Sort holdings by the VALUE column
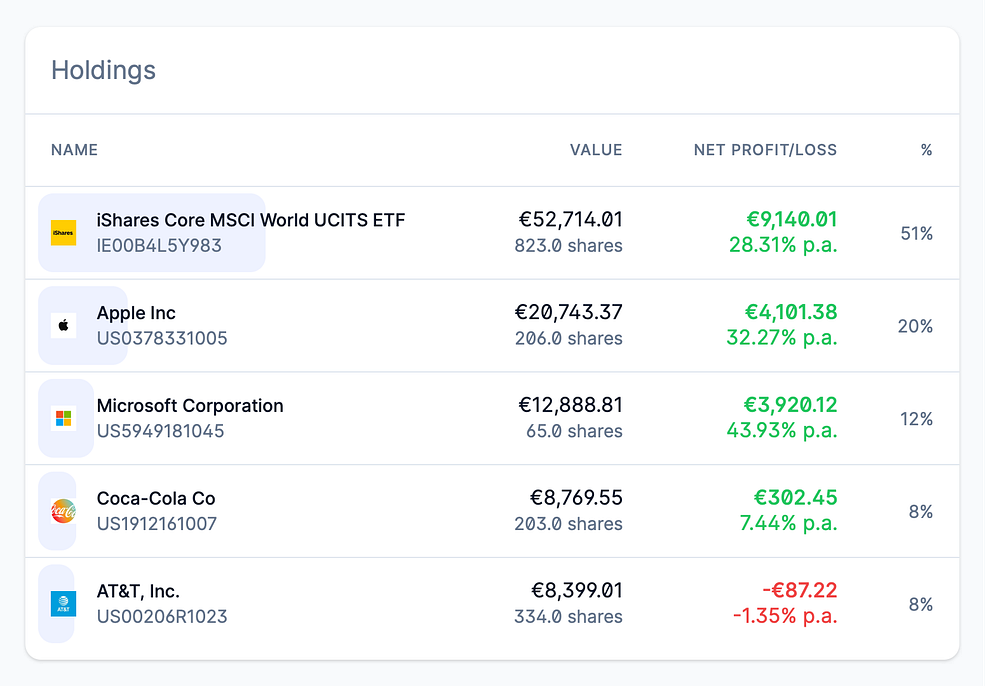 click(x=596, y=150)
